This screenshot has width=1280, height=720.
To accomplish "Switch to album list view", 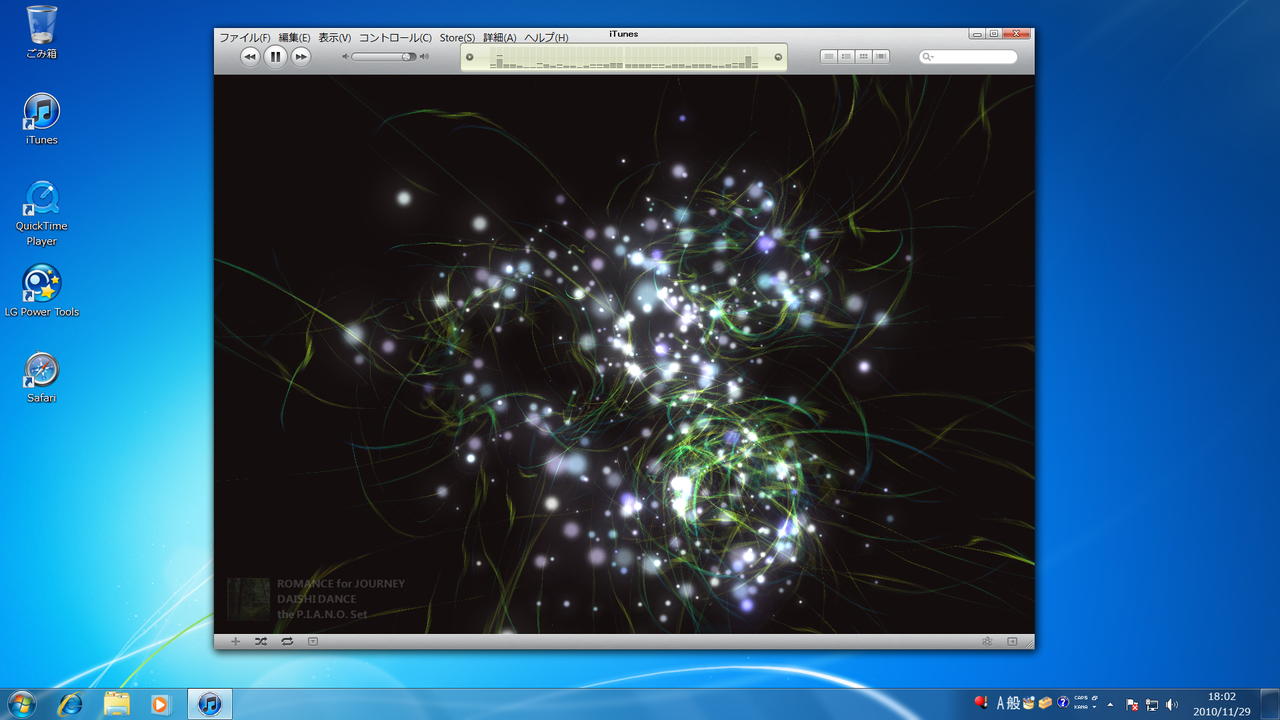I will click(846, 57).
